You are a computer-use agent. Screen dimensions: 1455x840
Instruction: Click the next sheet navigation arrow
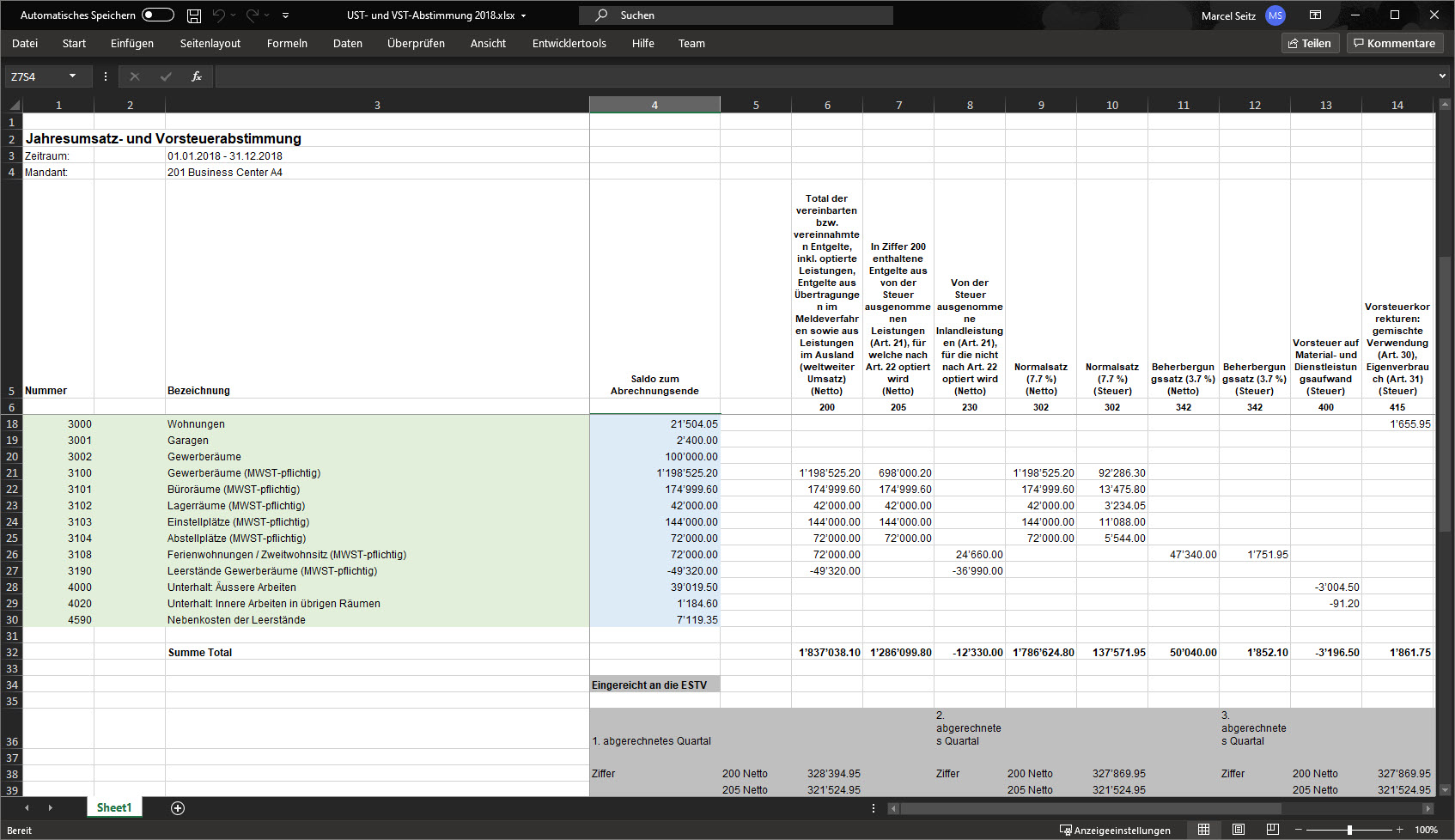pyautogui.click(x=51, y=807)
